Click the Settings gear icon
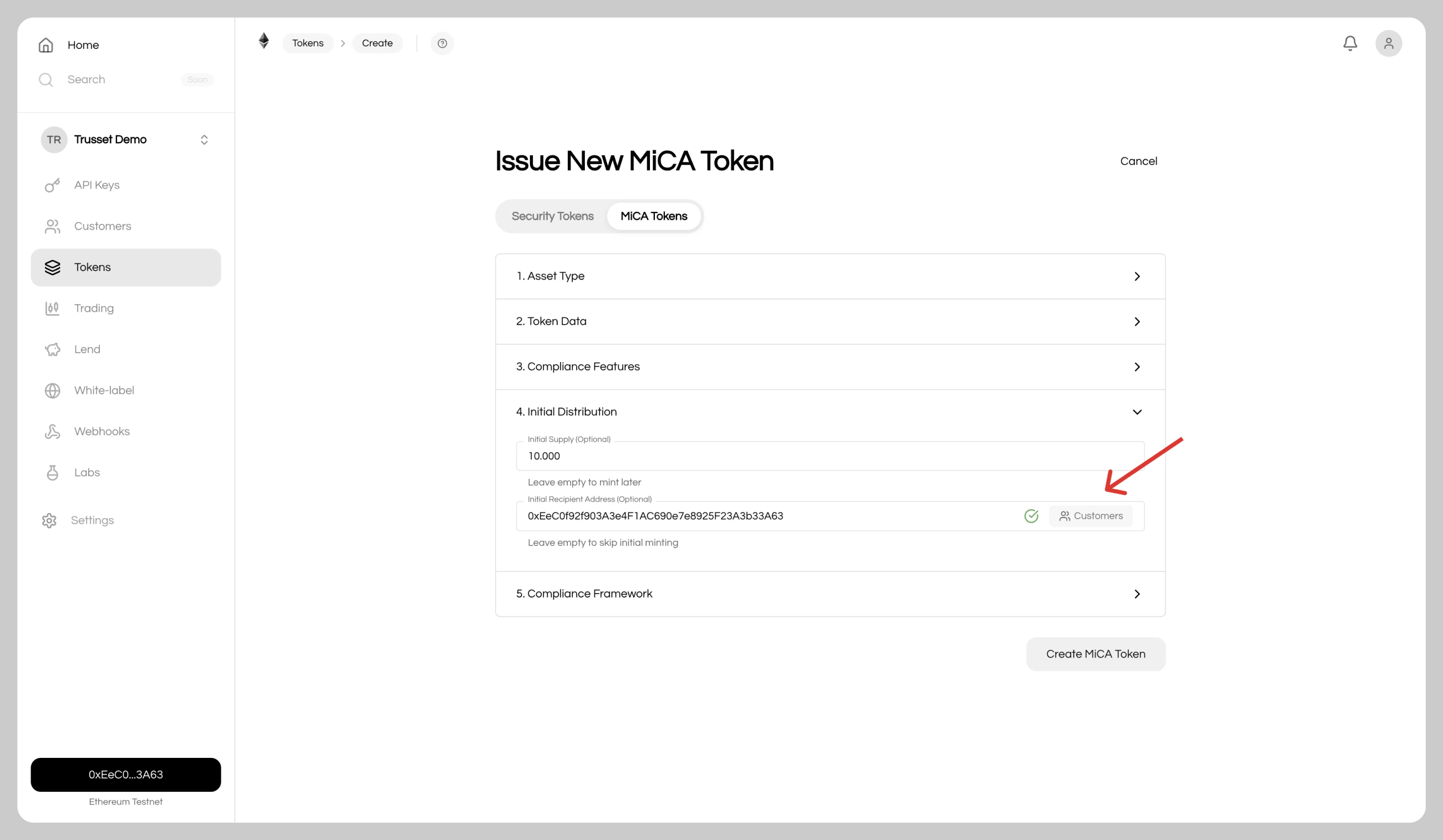The width and height of the screenshot is (1443, 840). [49, 520]
